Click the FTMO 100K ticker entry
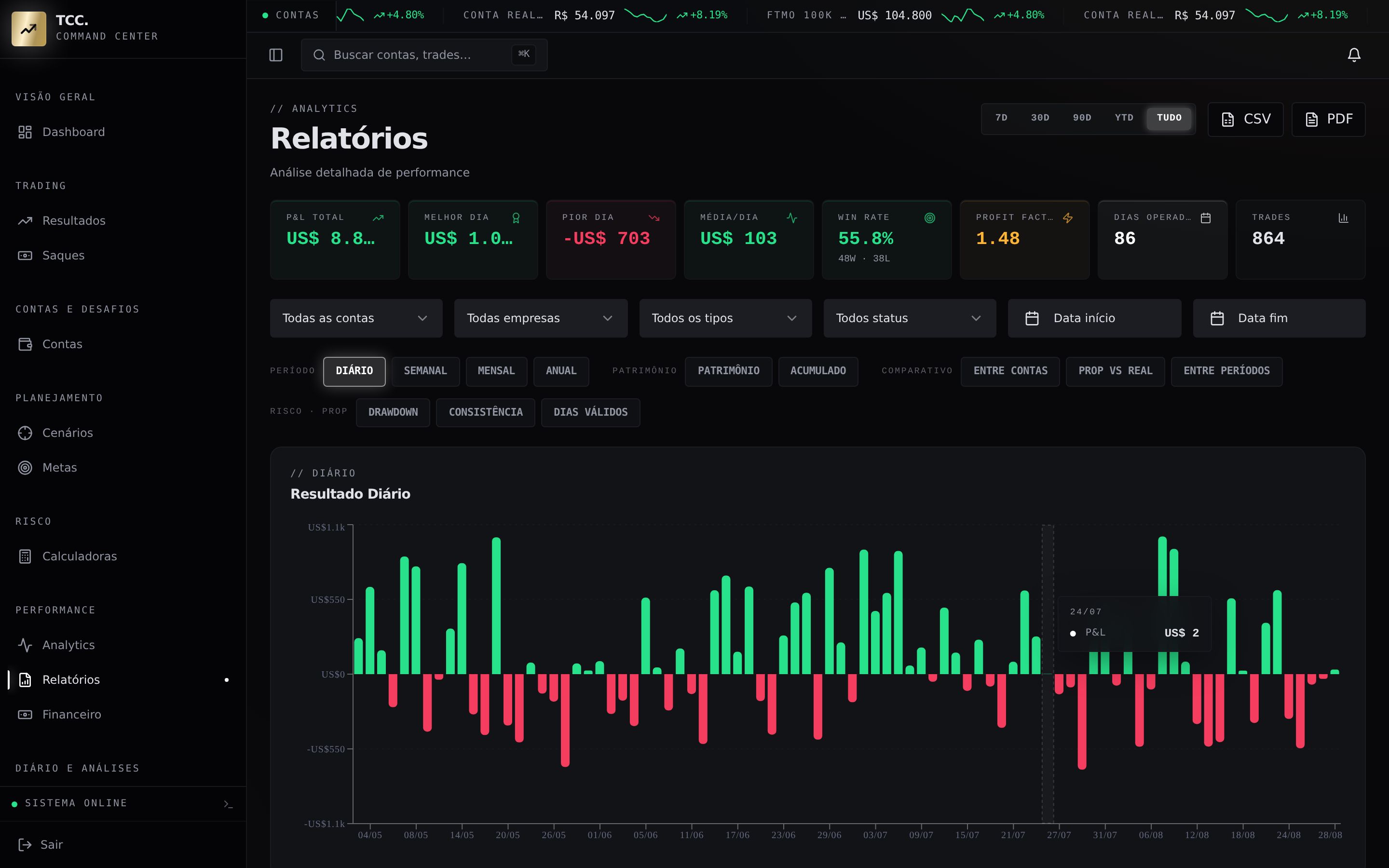 [905, 15]
